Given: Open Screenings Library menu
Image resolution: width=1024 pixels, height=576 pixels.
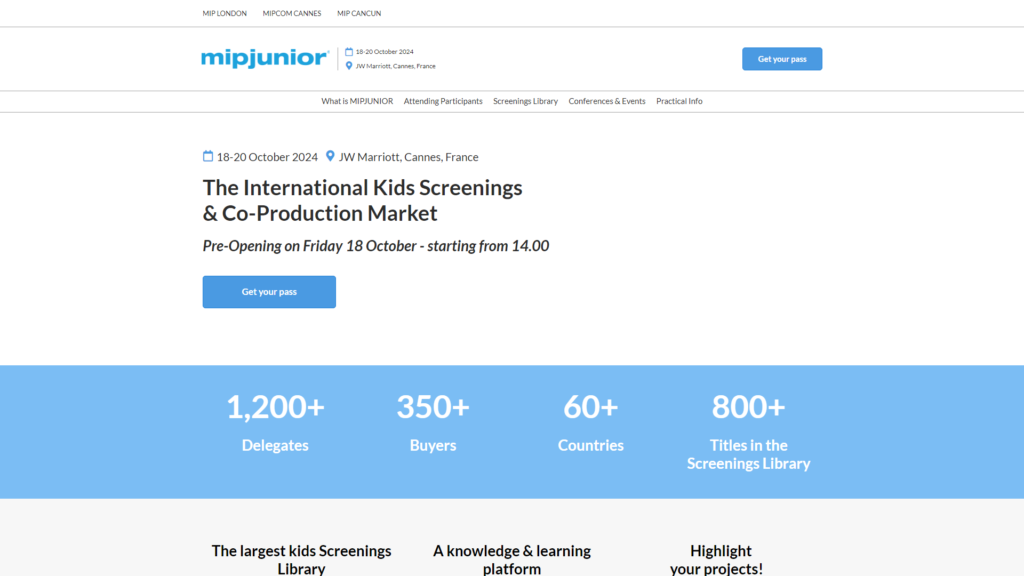Looking at the screenshot, I should 525,101.
